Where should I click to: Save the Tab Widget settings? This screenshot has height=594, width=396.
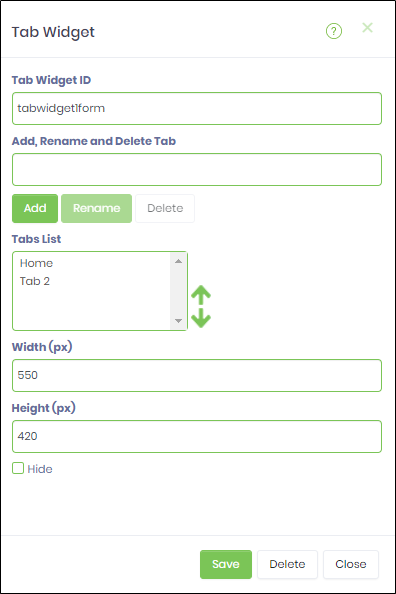point(226,564)
